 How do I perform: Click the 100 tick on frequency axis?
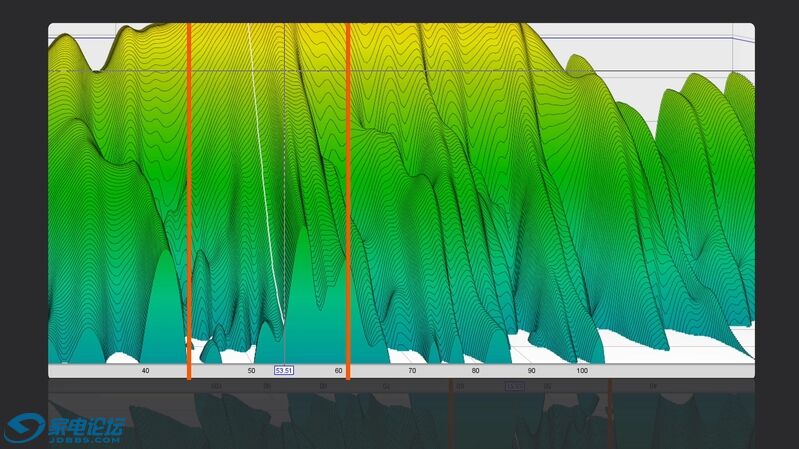click(582, 371)
